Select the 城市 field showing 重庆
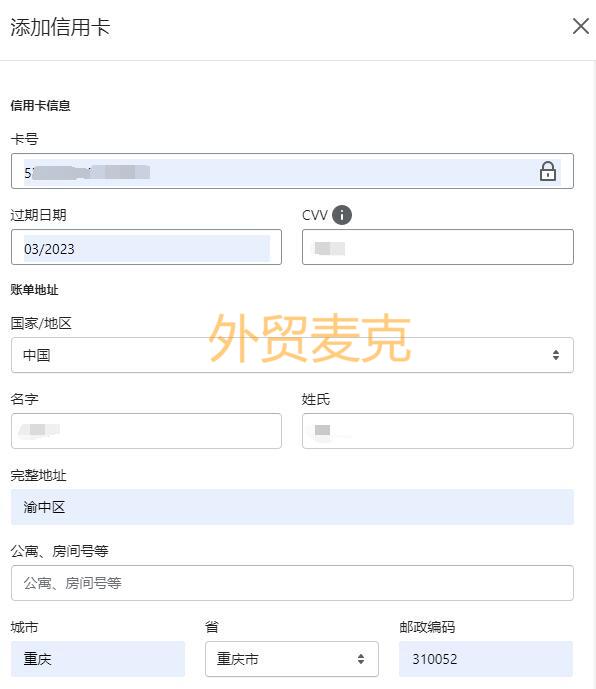This screenshot has height=689, width=596. (x=98, y=659)
